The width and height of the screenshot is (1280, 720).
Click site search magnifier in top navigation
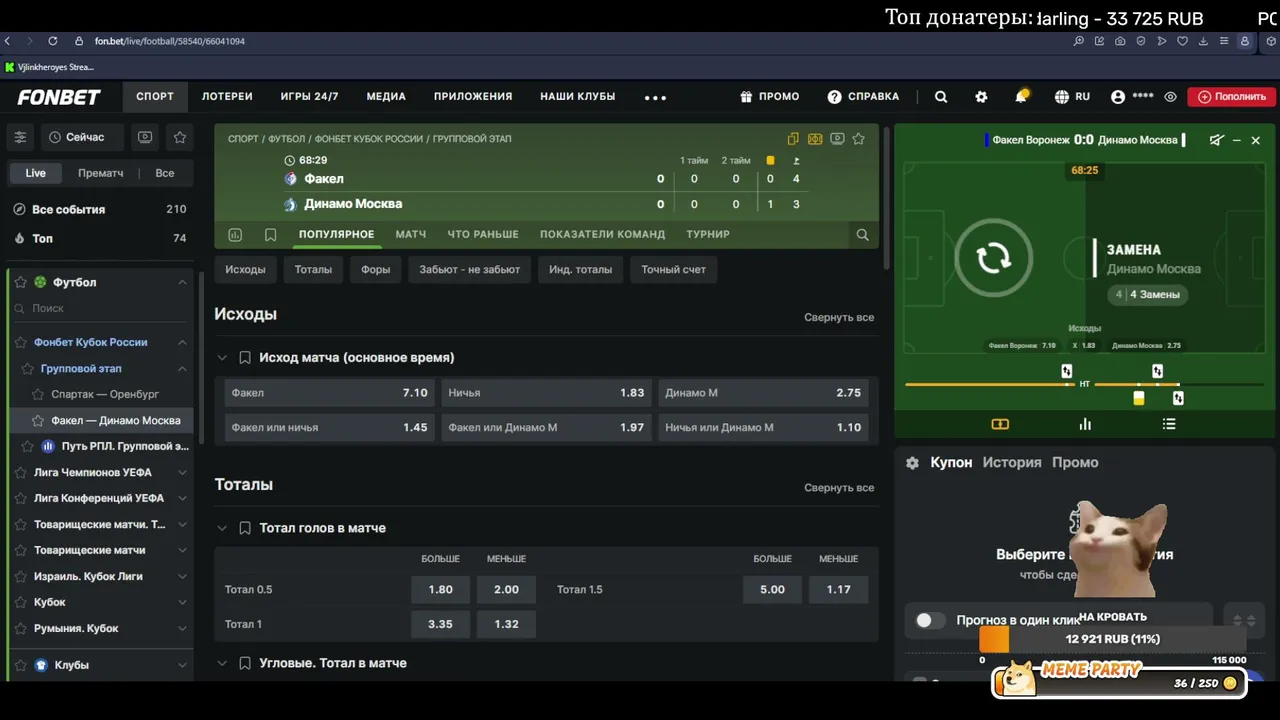point(941,97)
